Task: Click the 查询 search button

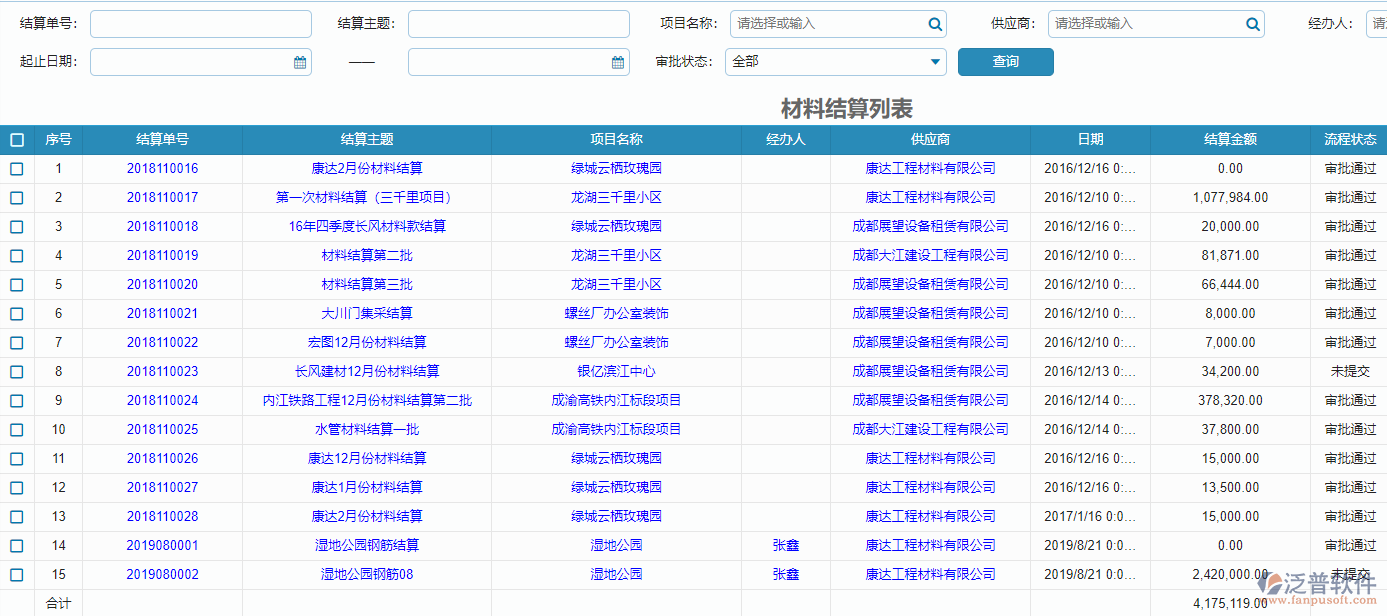Action: (1005, 61)
